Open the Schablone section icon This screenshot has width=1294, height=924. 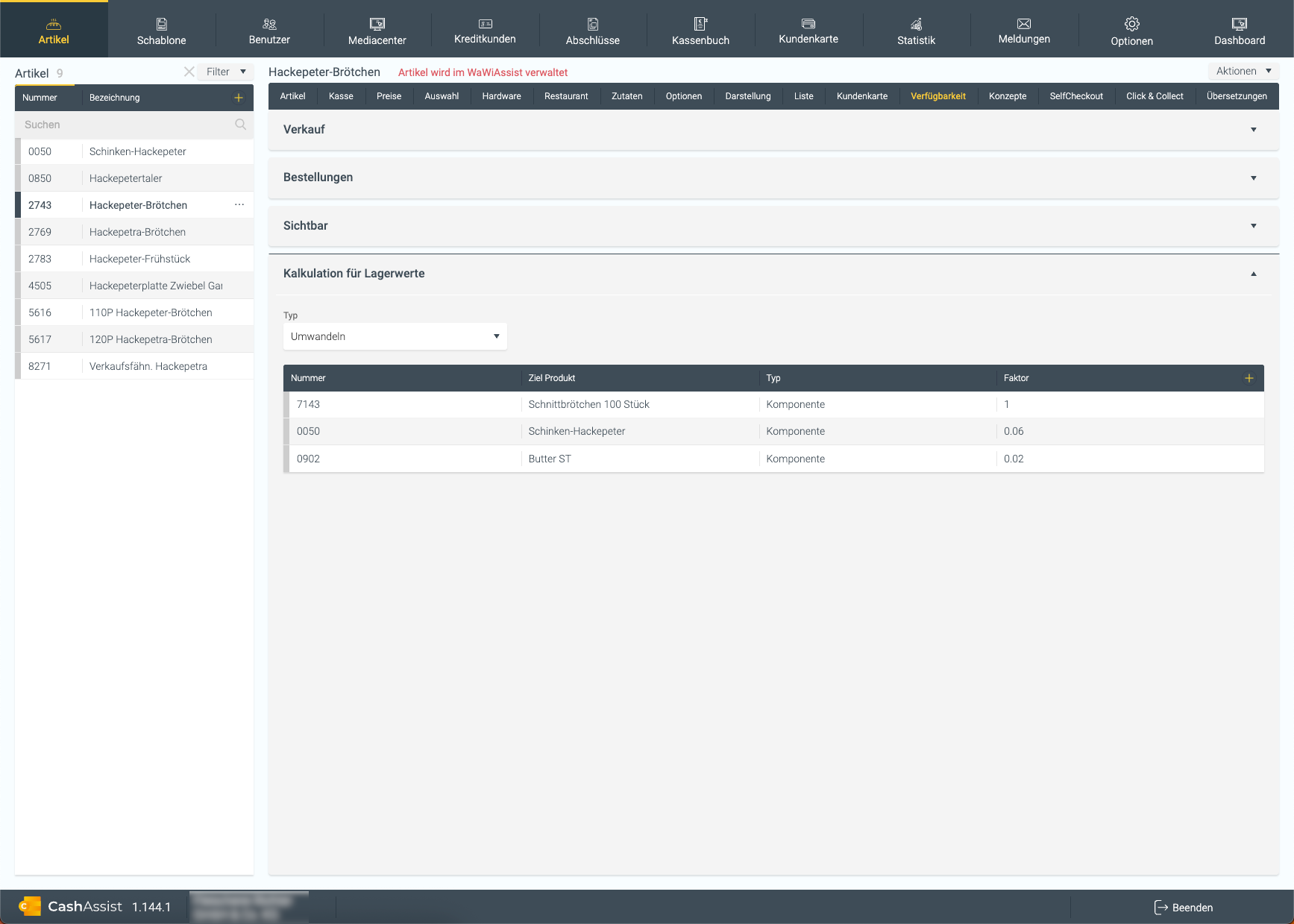coord(161,24)
